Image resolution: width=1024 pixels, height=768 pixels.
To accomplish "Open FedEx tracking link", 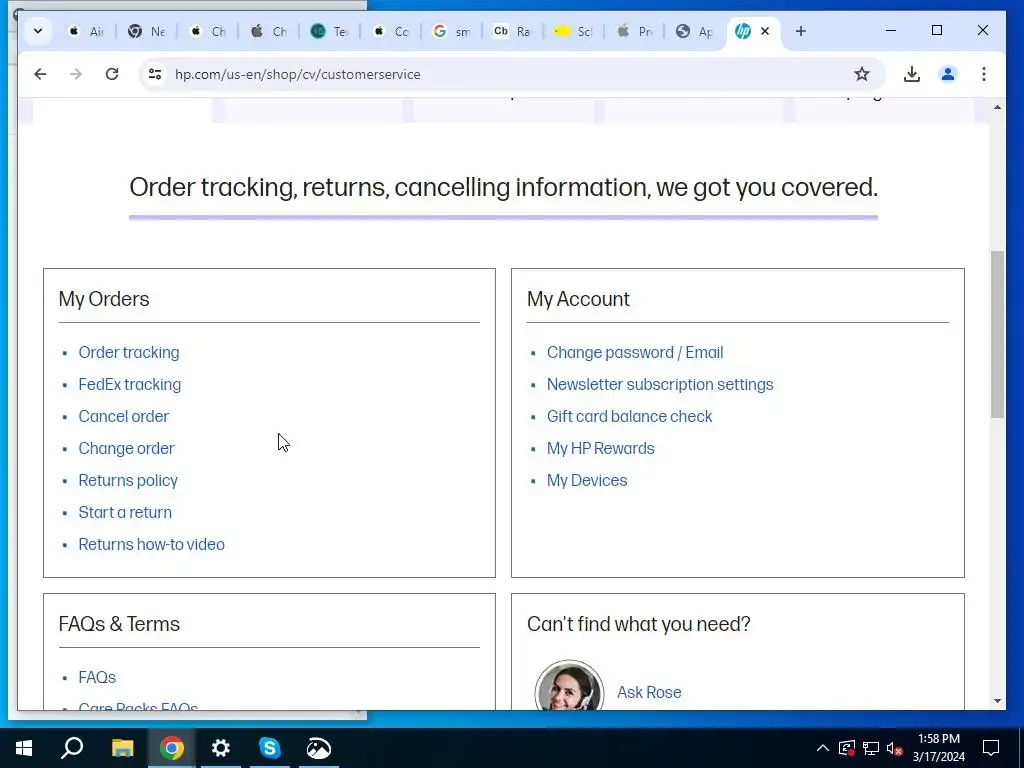I will pyautogui.click(x=129, y=385).
